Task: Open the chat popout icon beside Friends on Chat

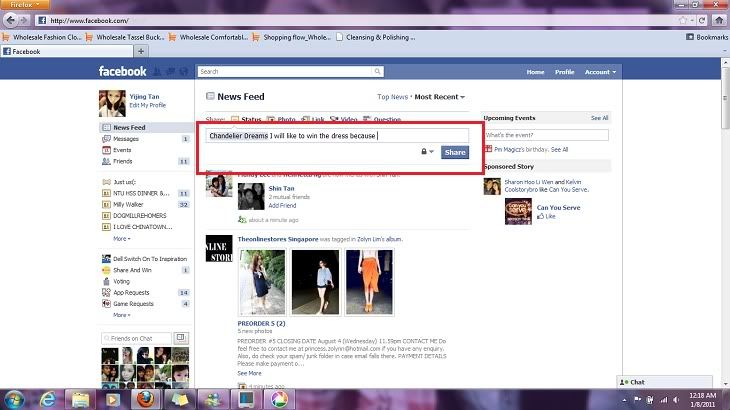Action: point(181,338)
